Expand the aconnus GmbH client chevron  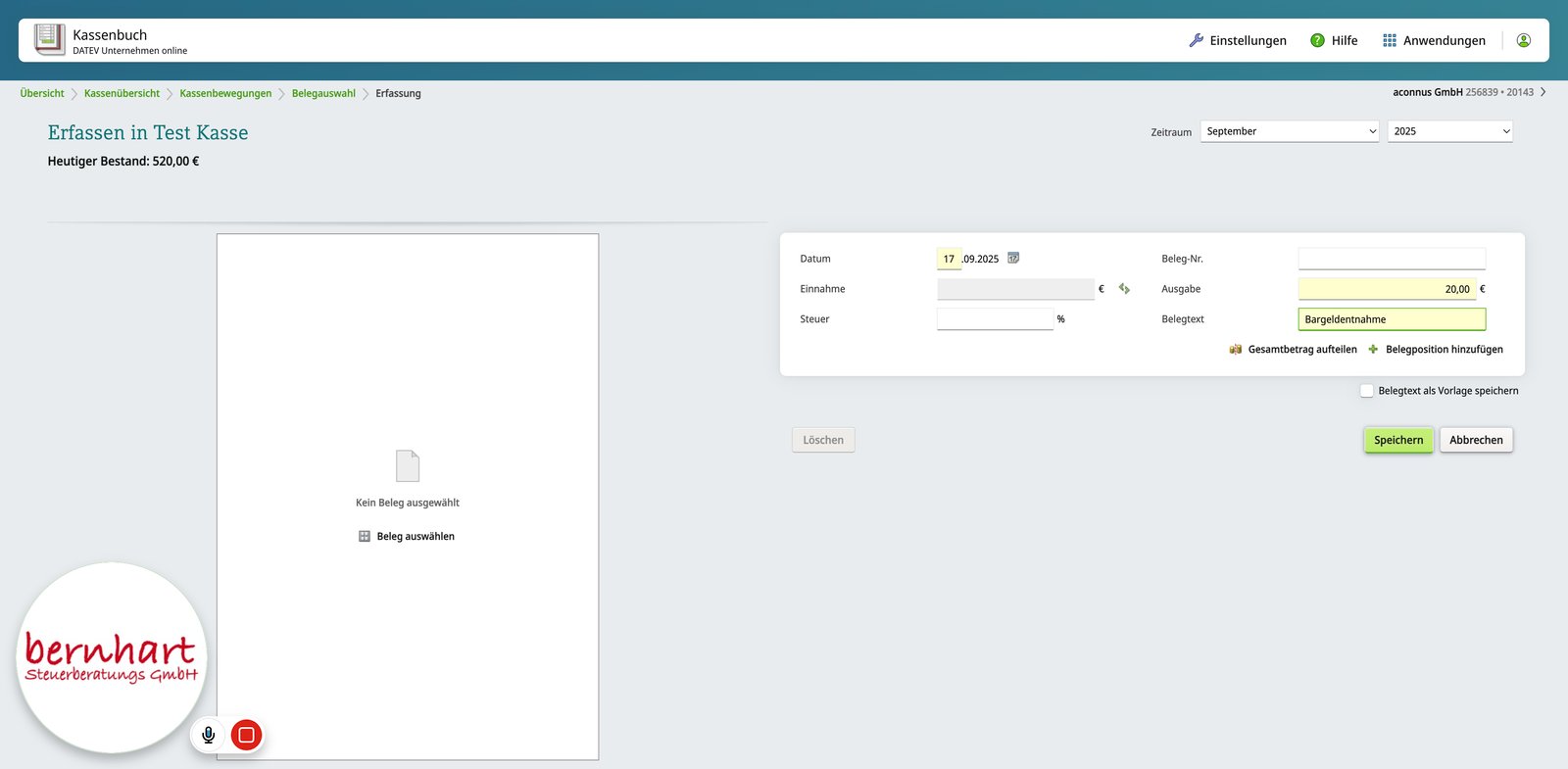(x=1543, y=92)
